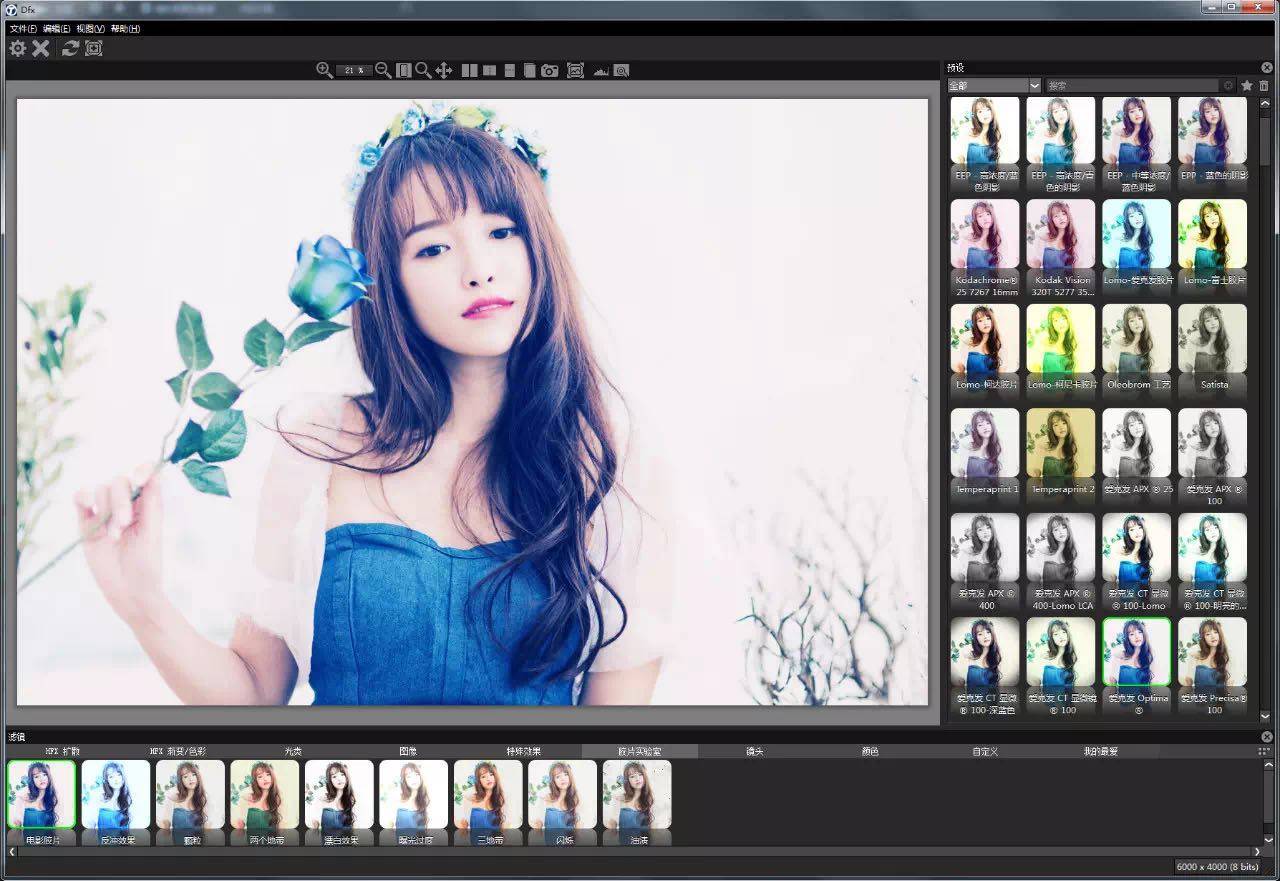
Task: Click the framed image icon beside refresh
Action: (x=94, y=48)
